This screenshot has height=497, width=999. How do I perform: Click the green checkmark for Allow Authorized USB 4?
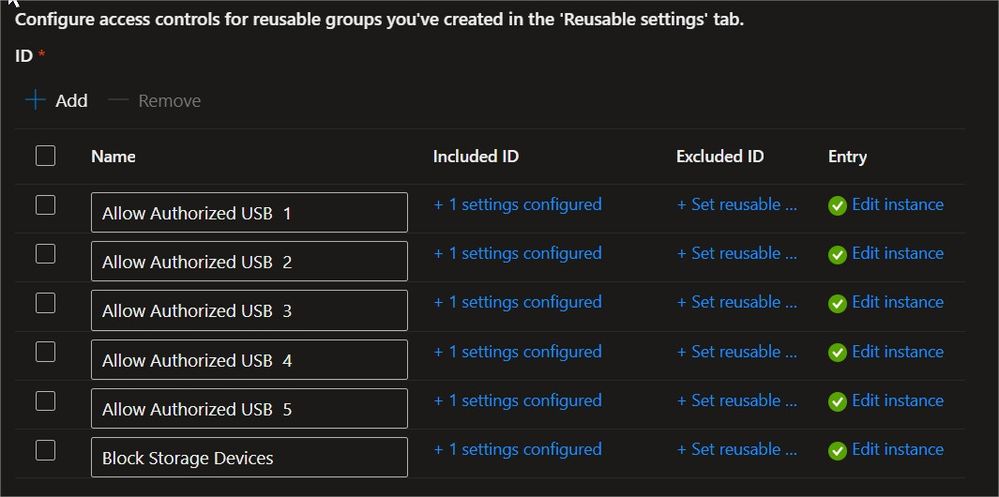click(837, 352)
